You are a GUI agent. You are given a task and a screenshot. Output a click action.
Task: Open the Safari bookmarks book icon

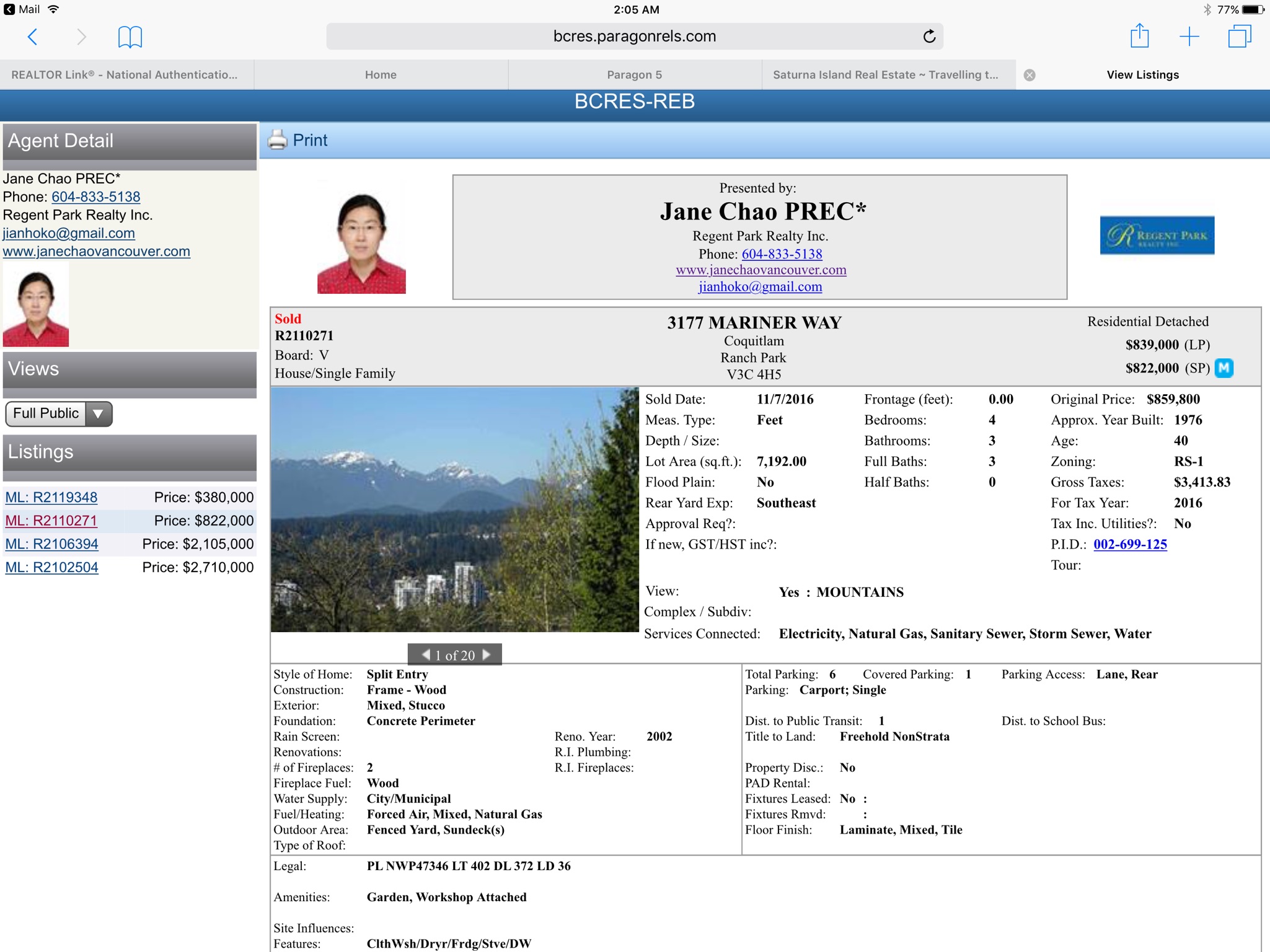[130, 37]
